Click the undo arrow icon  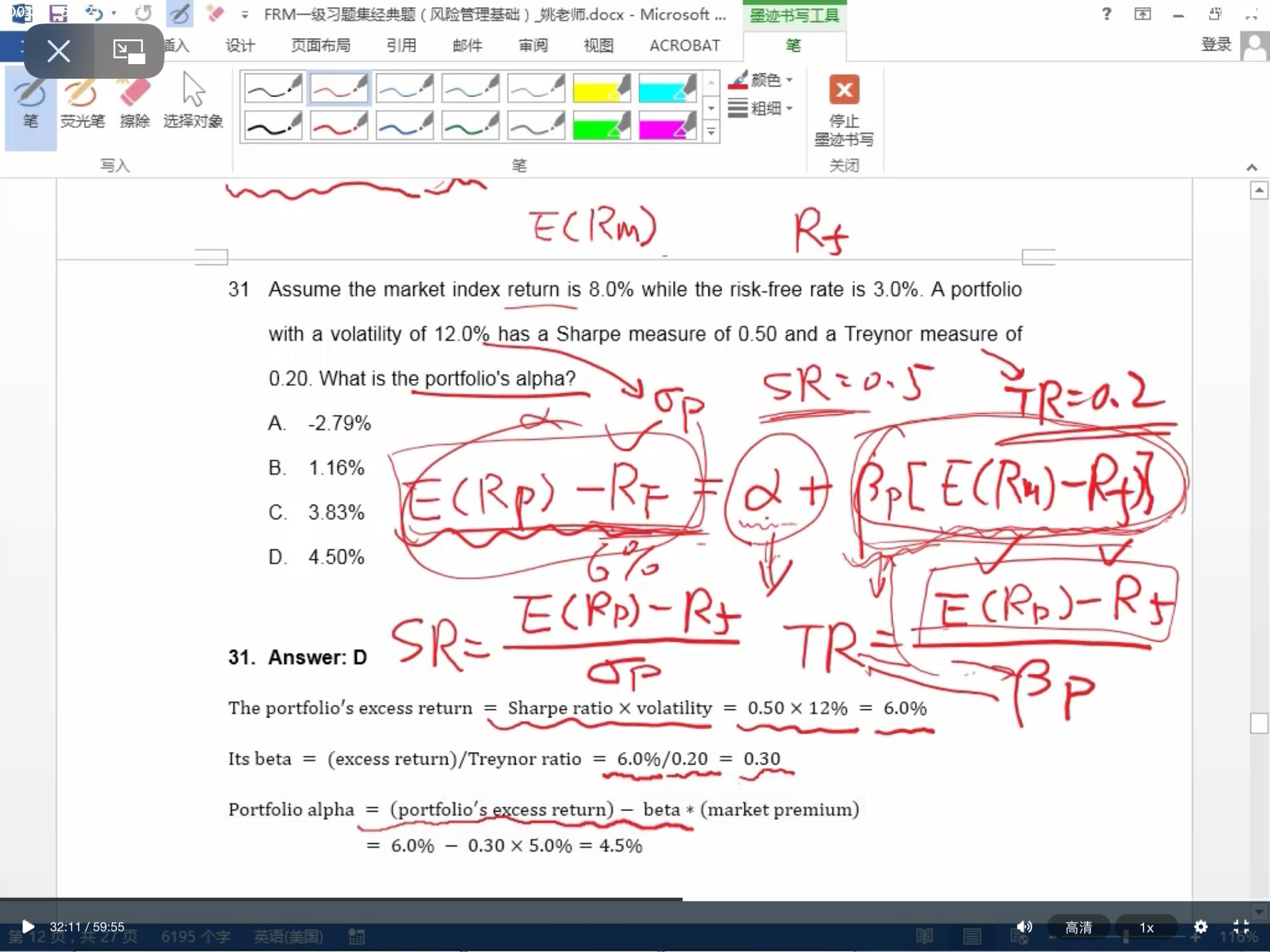(94, 13)
